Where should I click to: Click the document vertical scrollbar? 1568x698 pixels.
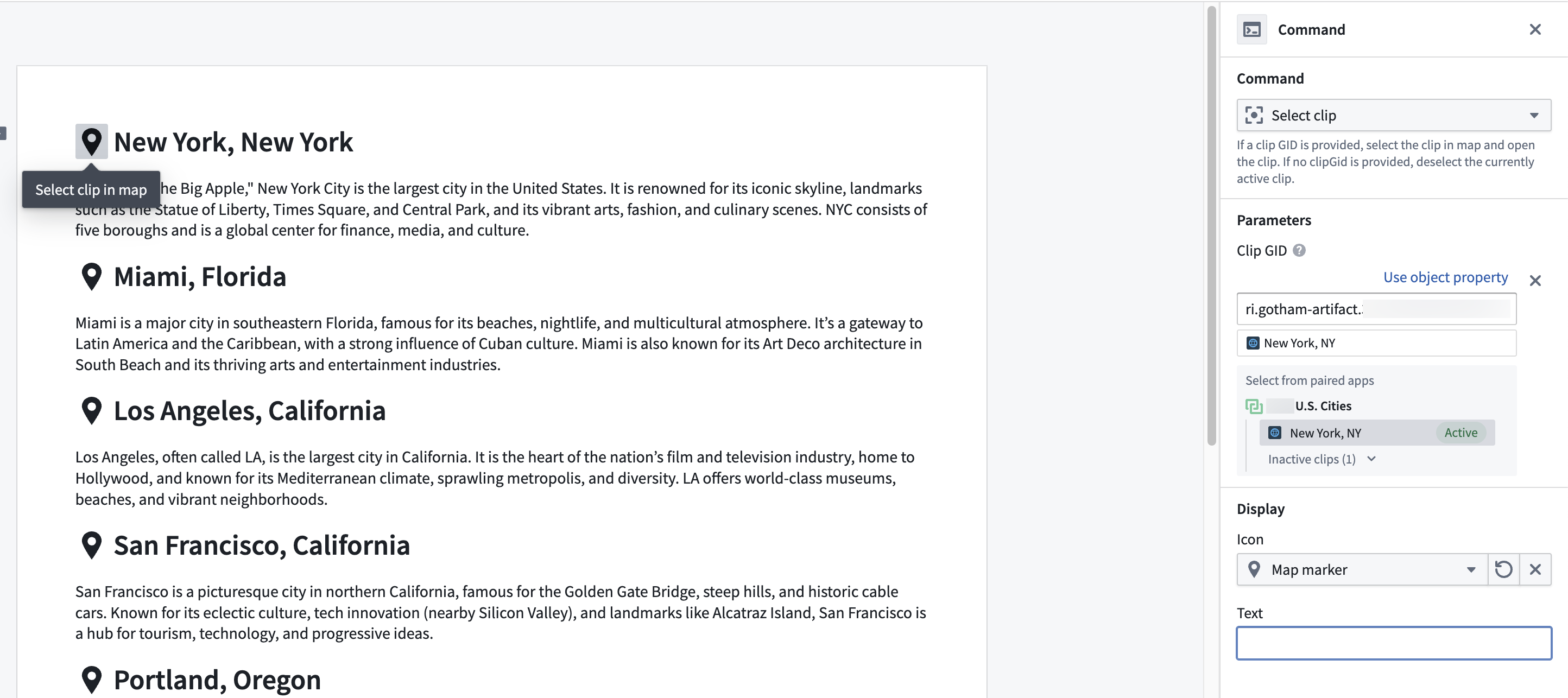coord(1211,225)
